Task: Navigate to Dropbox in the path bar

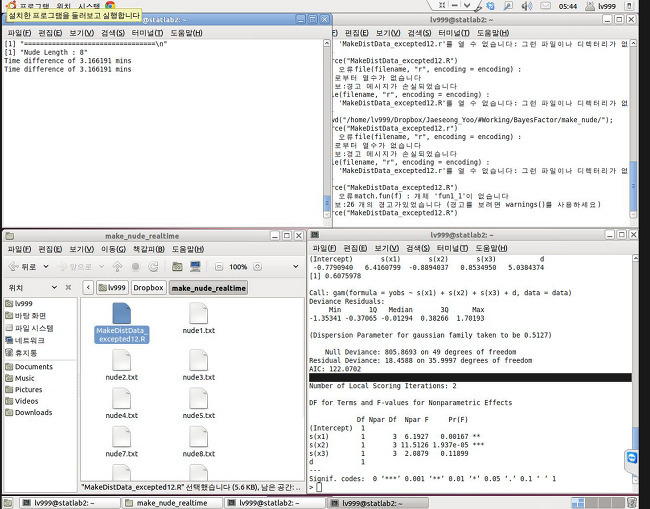Action: coord(148,288)
